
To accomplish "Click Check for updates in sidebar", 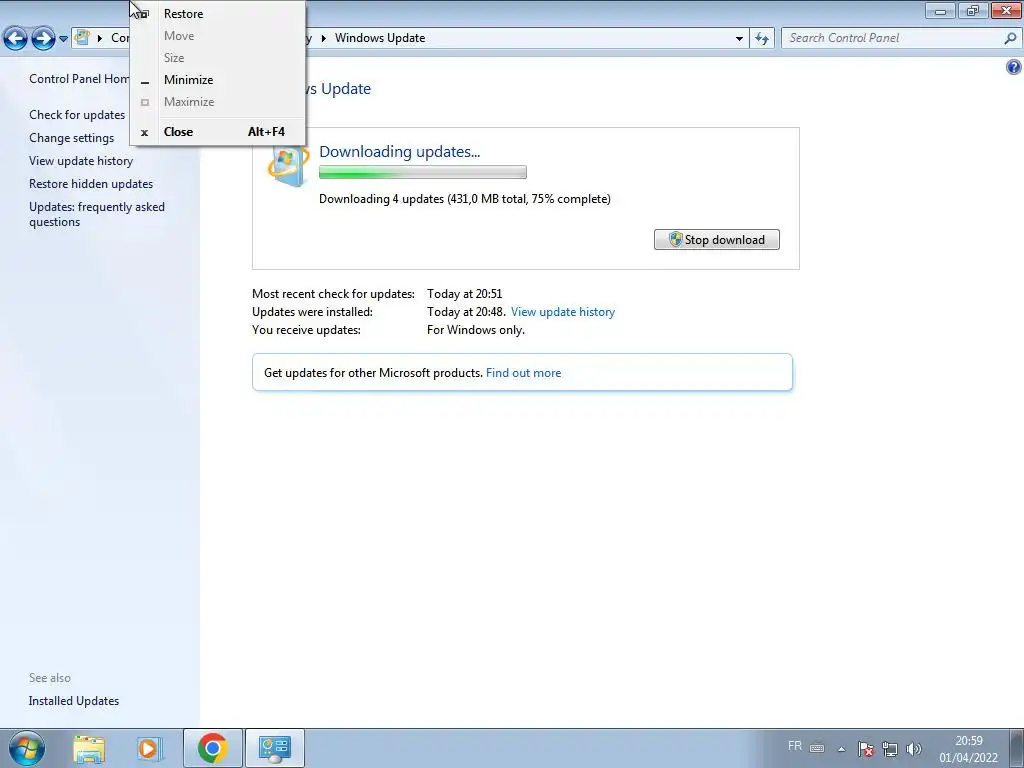I will coord(77,115).
